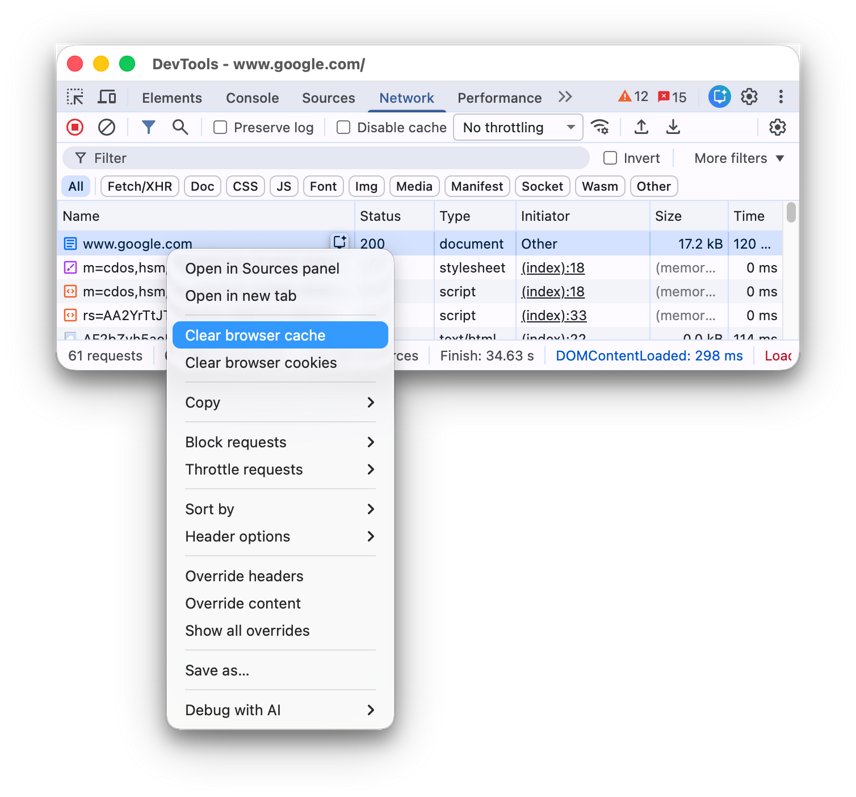Expand the Header options submenu
The image size is (856, 797).
tap(280, 536)
